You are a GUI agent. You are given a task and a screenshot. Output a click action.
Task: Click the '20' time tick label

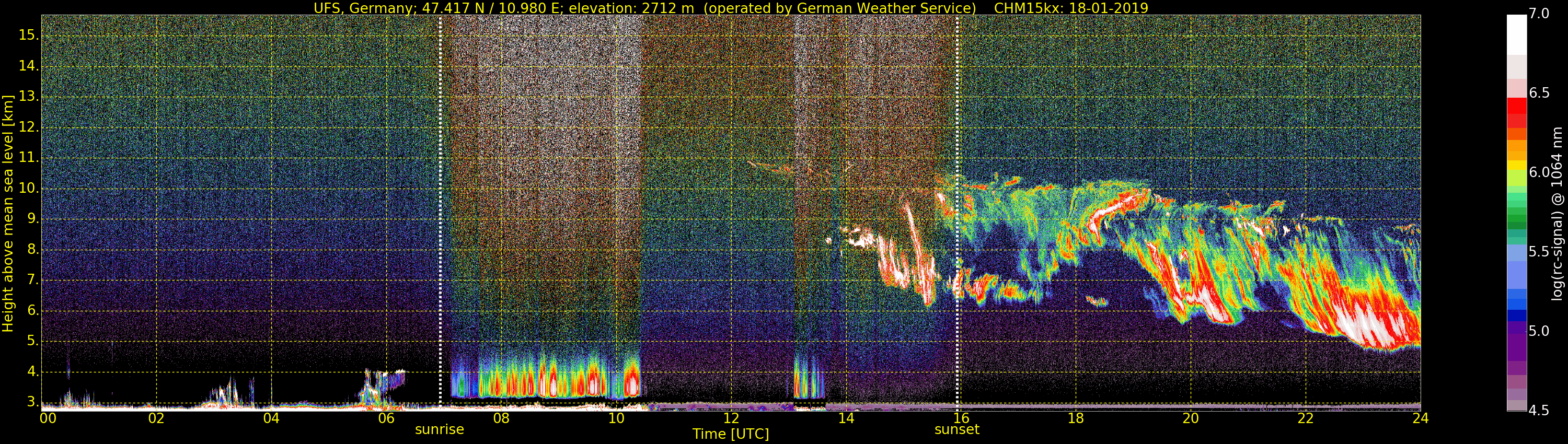point(1191,418)
